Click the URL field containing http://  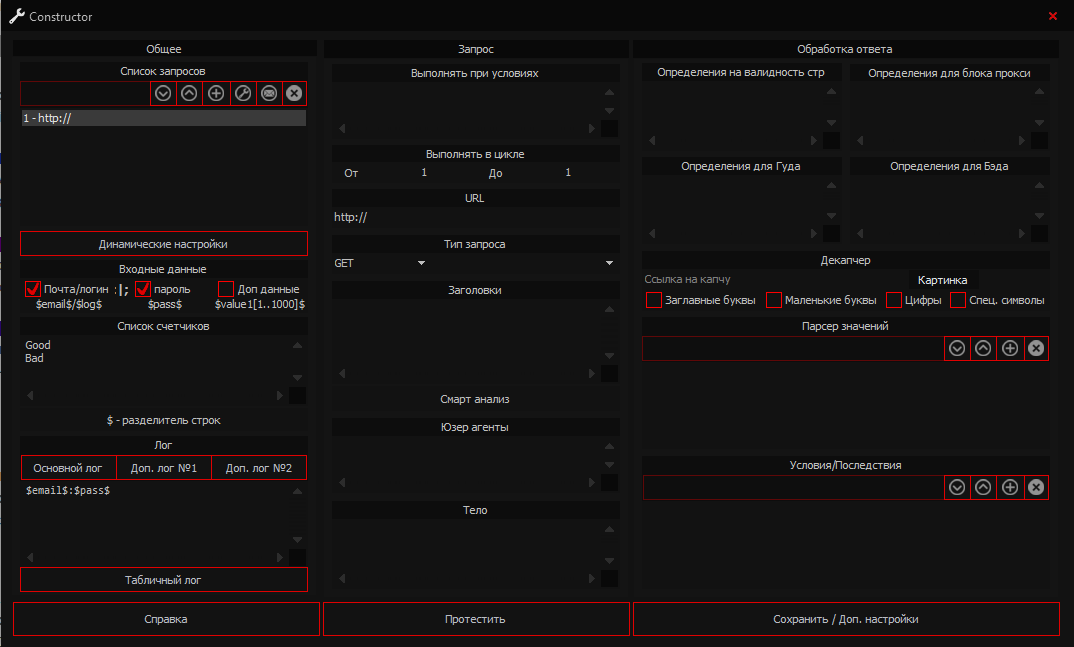(x=475, y=217)
